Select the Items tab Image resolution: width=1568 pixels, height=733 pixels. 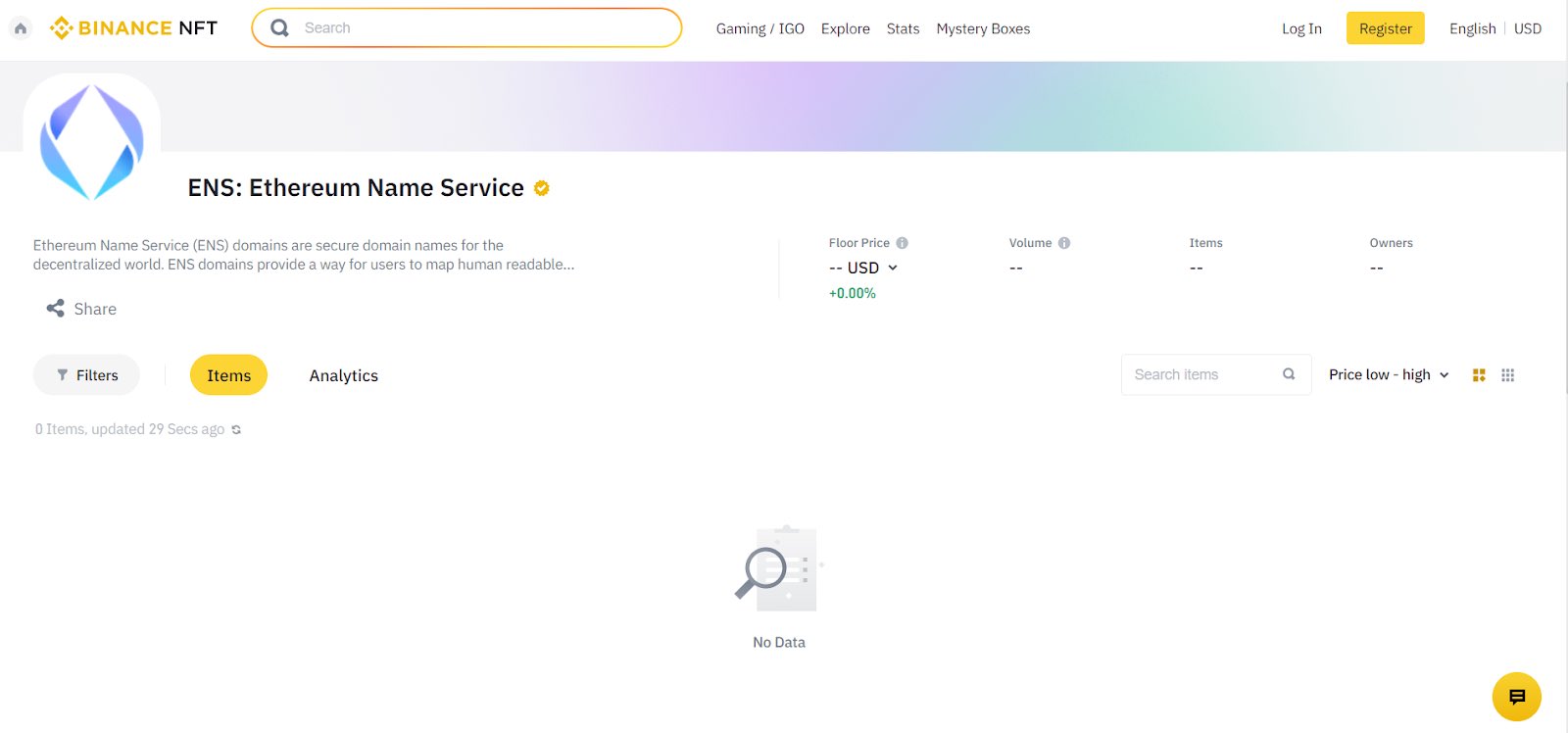point(228,375)
